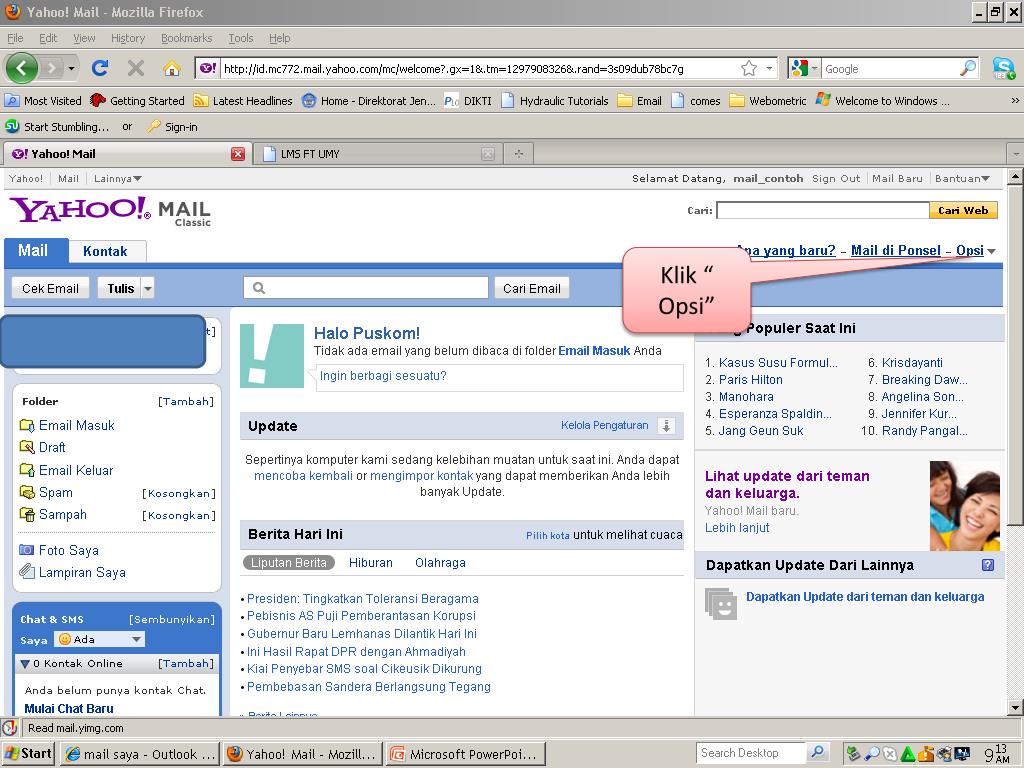Click the Email Keluar folder icon
This screenshot has width=1024, height=768.
[27, 470]
